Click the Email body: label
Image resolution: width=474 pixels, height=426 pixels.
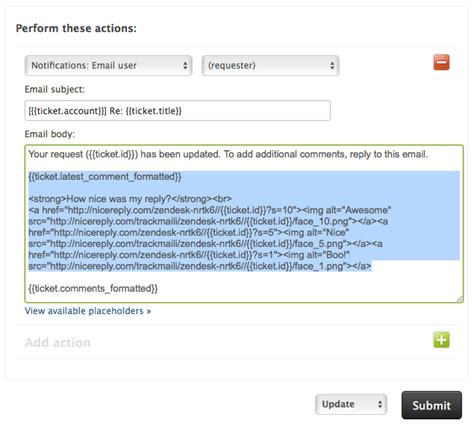tap(50, 134)
